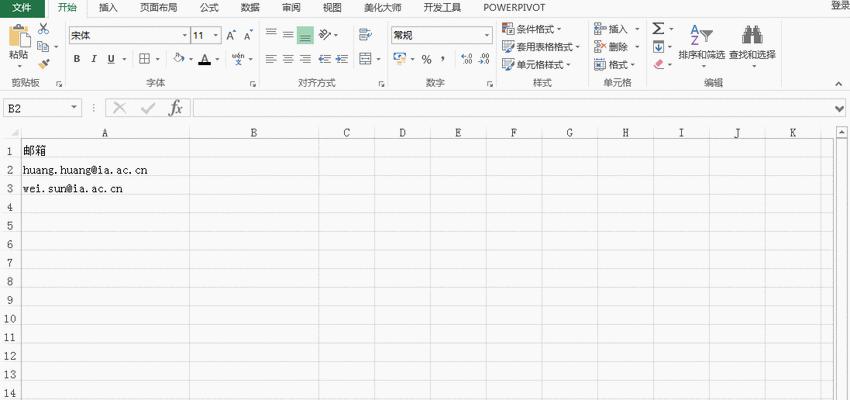Screen dimensions: 850x400
Task: Click the Cut scissors icon
Action: tap(43, 29)
